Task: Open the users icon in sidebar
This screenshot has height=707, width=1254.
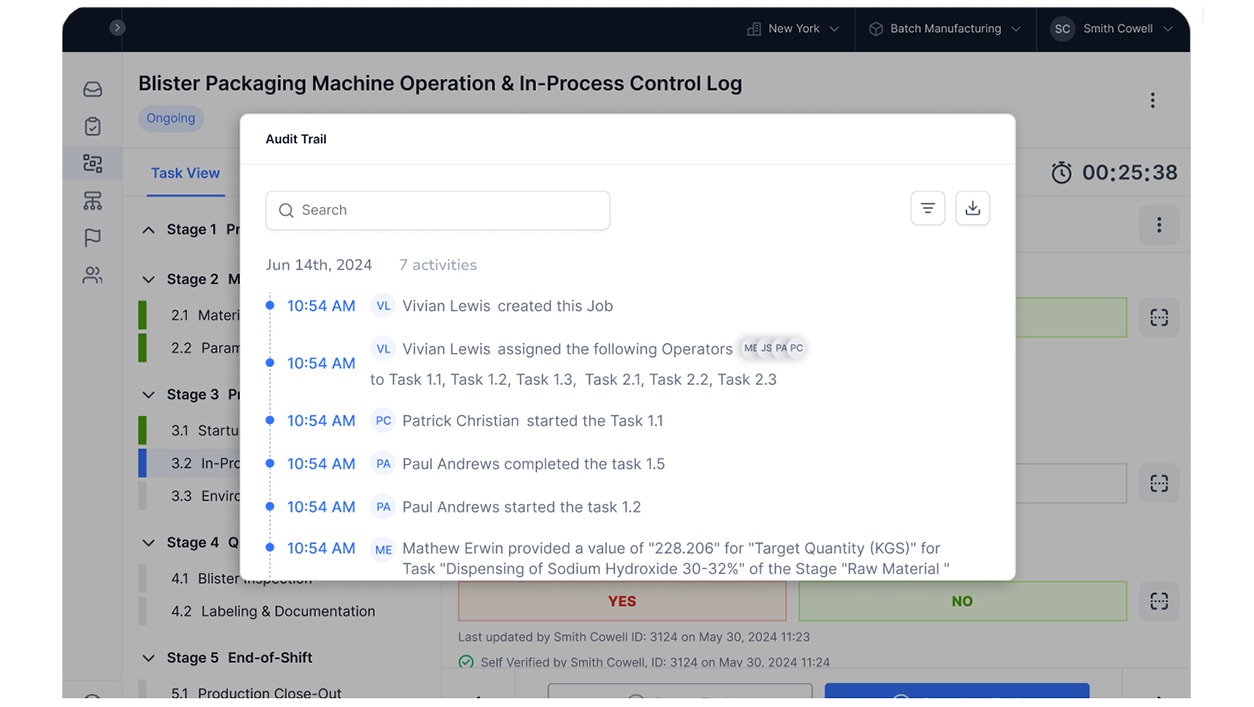Action: point(92,275)
